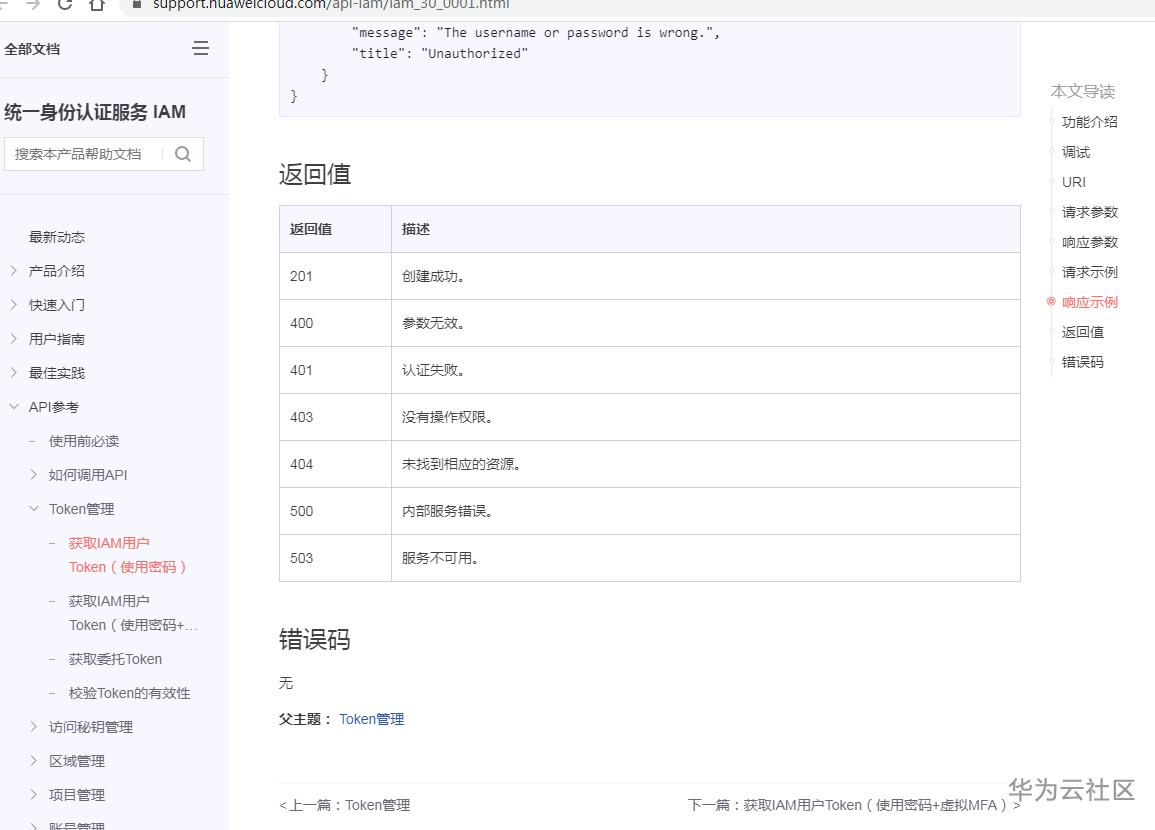Screen dimensions: 1155x830
Task: Click the Token管理 parent topic link
Action: [371, 719]
